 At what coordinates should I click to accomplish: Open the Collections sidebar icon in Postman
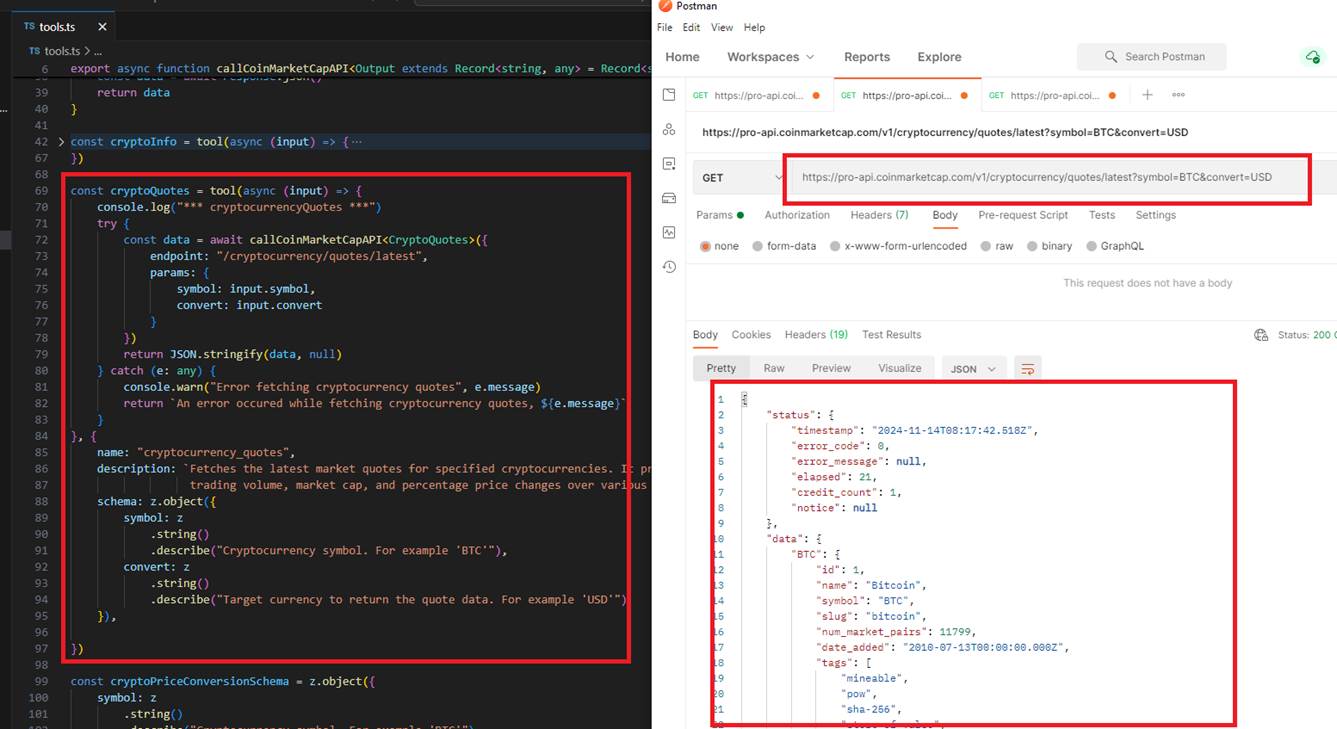[x=669, y=94]
